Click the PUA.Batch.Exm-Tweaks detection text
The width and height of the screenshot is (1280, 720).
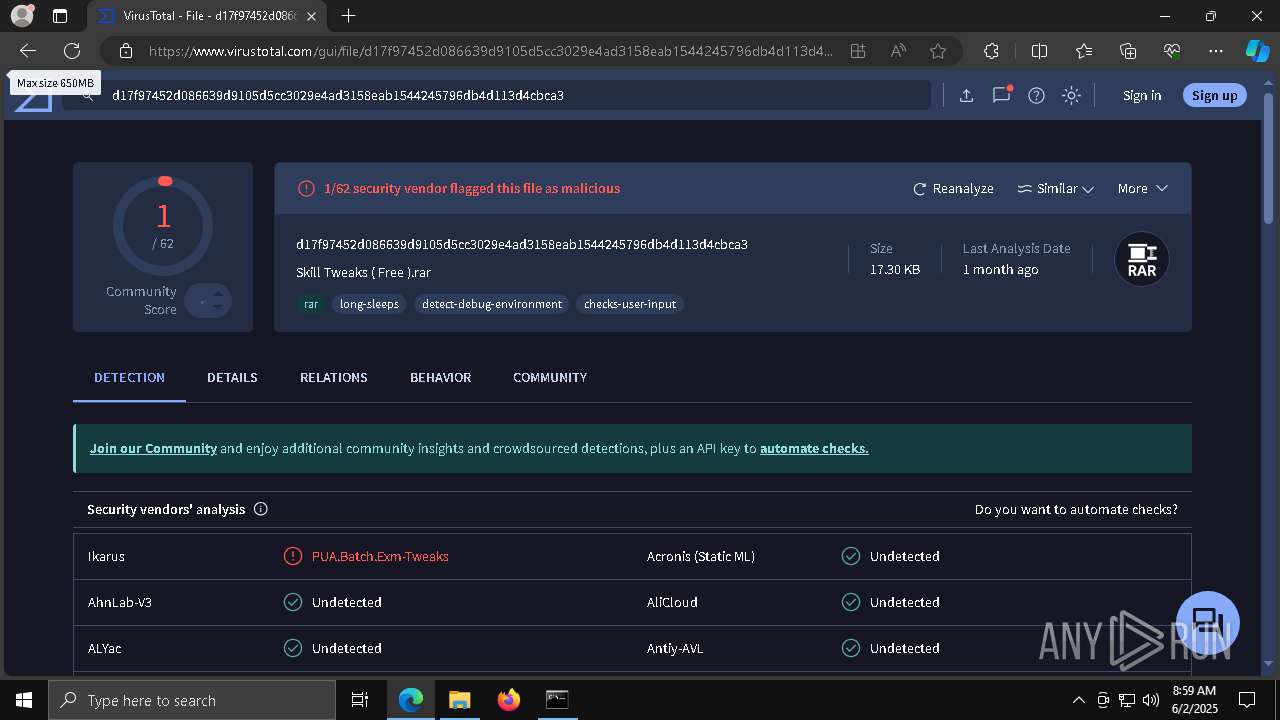pyautogui.click(x=380, y=556)
